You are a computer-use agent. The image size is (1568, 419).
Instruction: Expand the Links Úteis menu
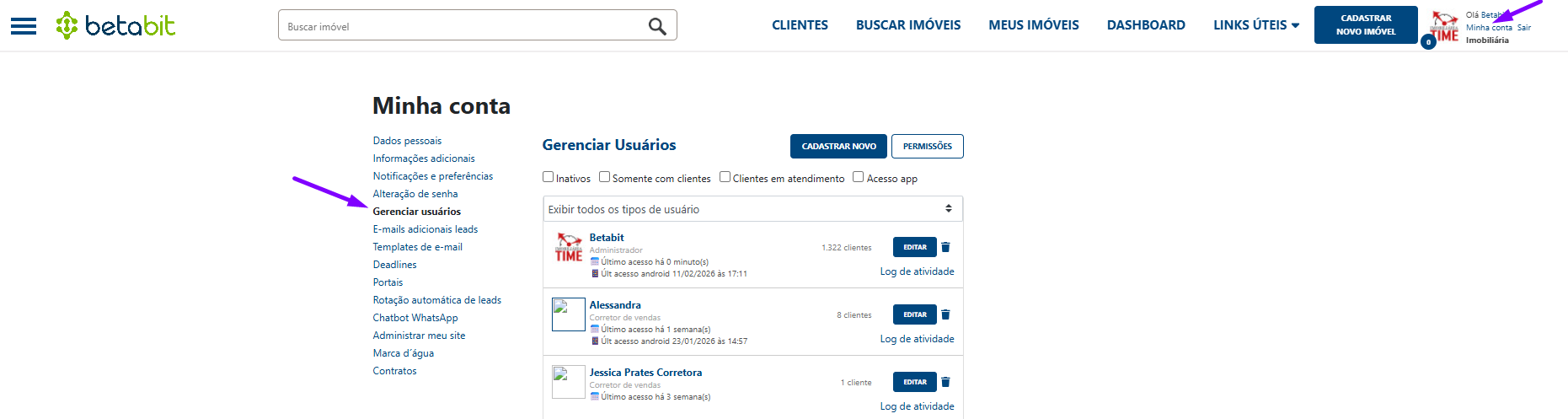pos(1255,25)
